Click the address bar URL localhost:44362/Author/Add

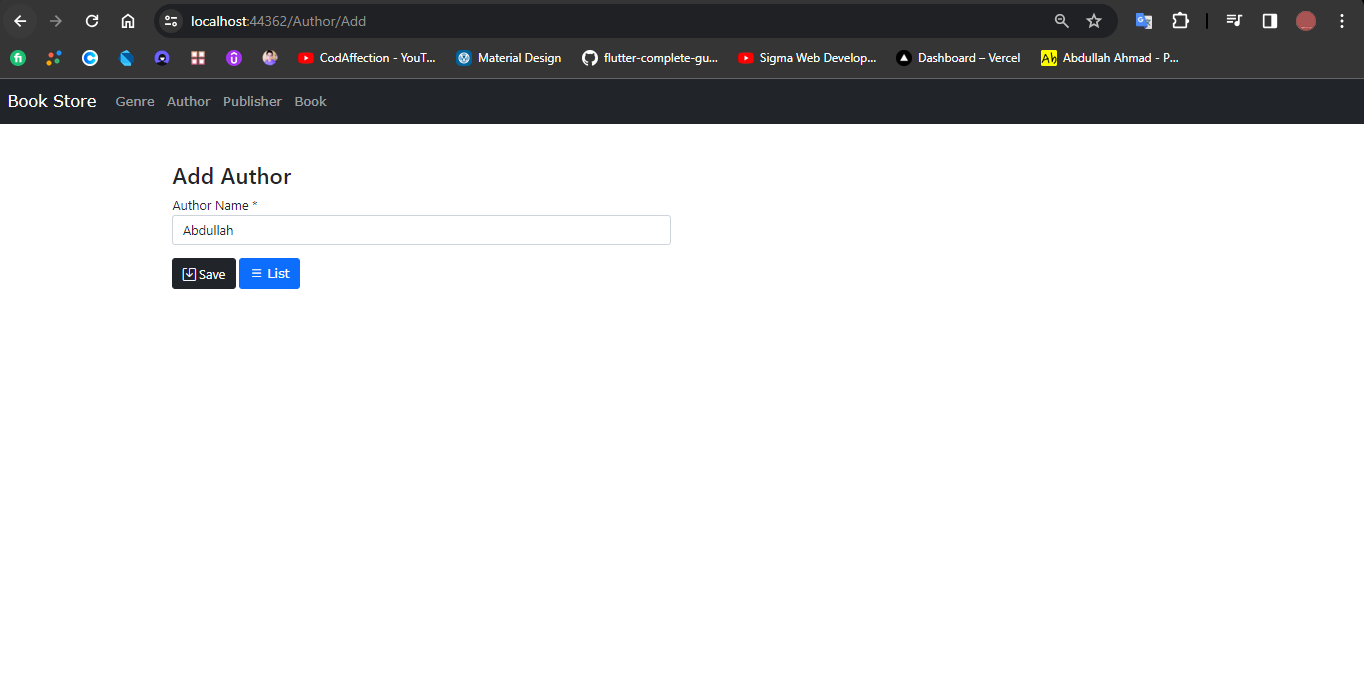pyautogui.click(x=278, y=21)
